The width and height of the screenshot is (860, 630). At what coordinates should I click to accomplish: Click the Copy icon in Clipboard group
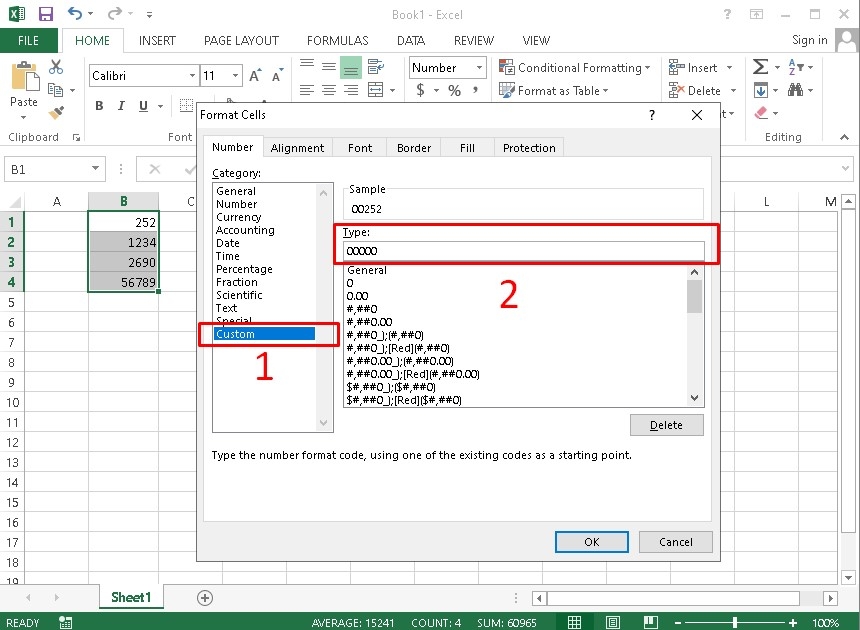click(55, 89)
